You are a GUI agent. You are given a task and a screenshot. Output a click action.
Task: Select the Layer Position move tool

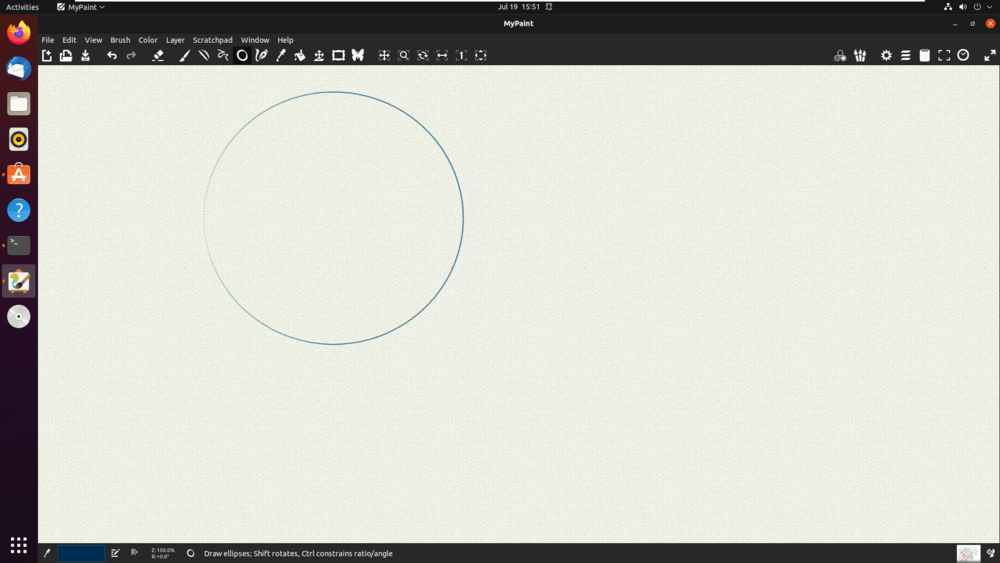(x=319, y=55)
